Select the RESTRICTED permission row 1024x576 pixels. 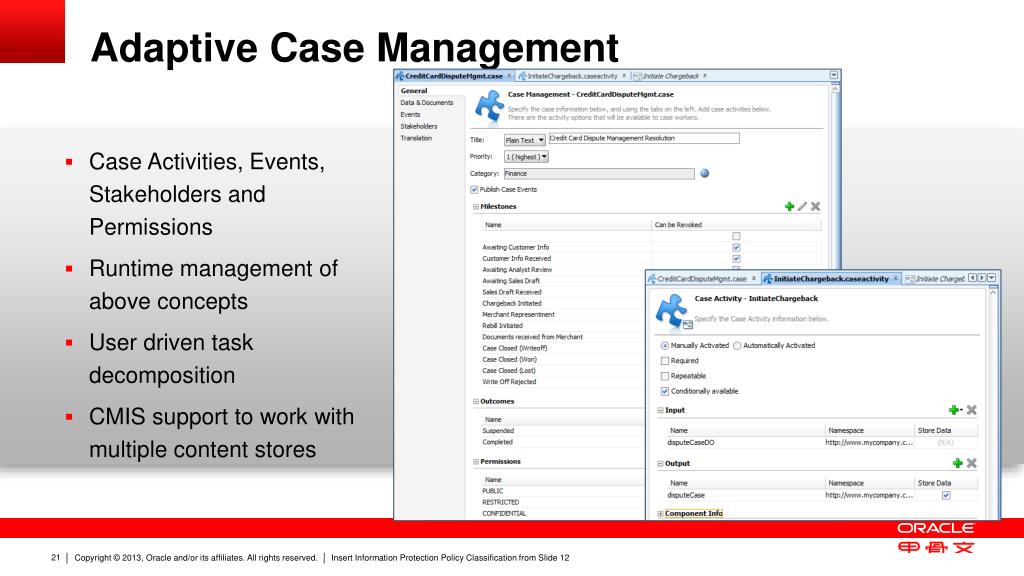pos(500,502)
